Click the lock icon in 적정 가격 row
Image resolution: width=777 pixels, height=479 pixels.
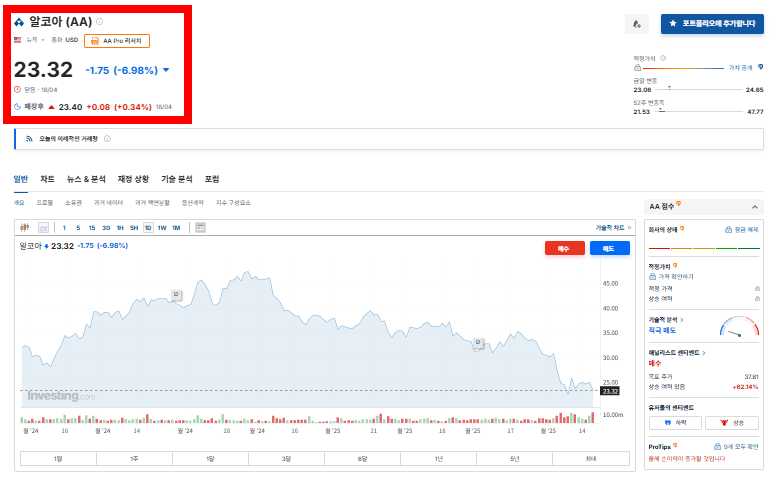(x=757, y=288)
